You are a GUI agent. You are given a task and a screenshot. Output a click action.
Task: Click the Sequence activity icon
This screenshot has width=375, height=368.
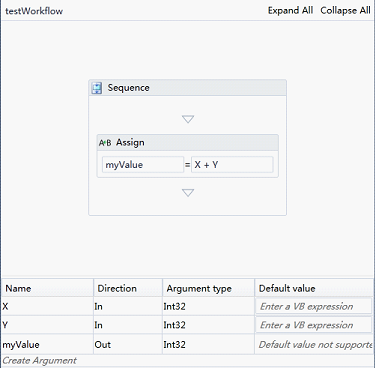pyautogui.click(x=97, y=88)
